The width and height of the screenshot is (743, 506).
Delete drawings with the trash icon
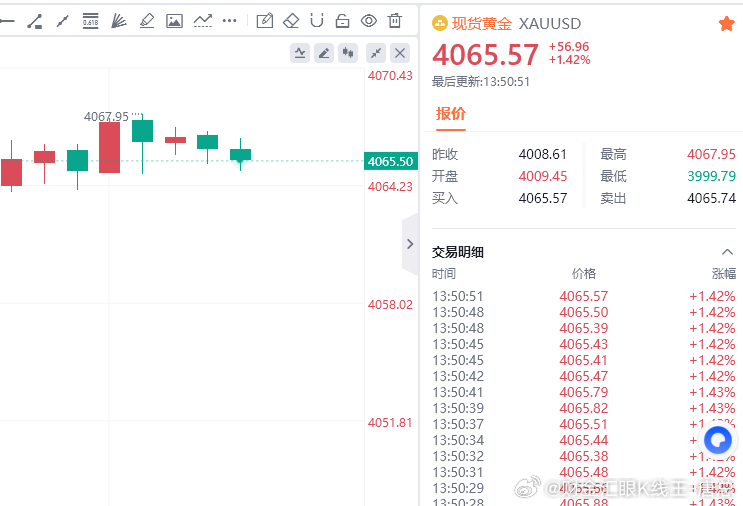coord(395,21)
